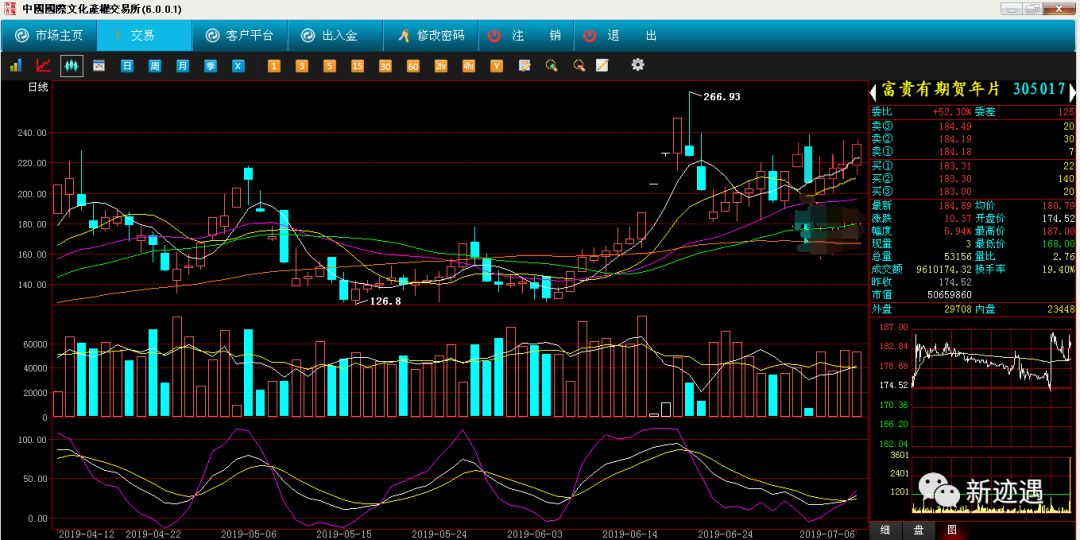Click turnover amount 9610174.32

(944, 269)
